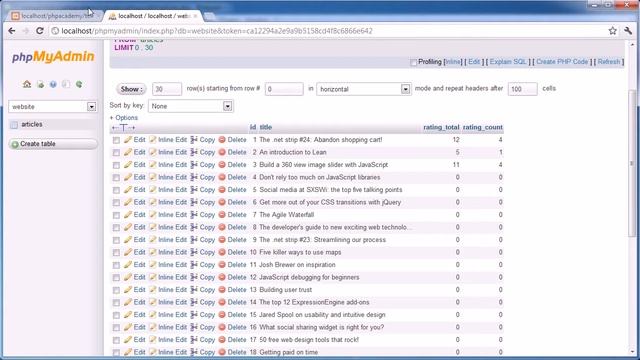Bookmark this page with the star icon
The height and width of the screenshot is (360, 640).
pos(612,31)
